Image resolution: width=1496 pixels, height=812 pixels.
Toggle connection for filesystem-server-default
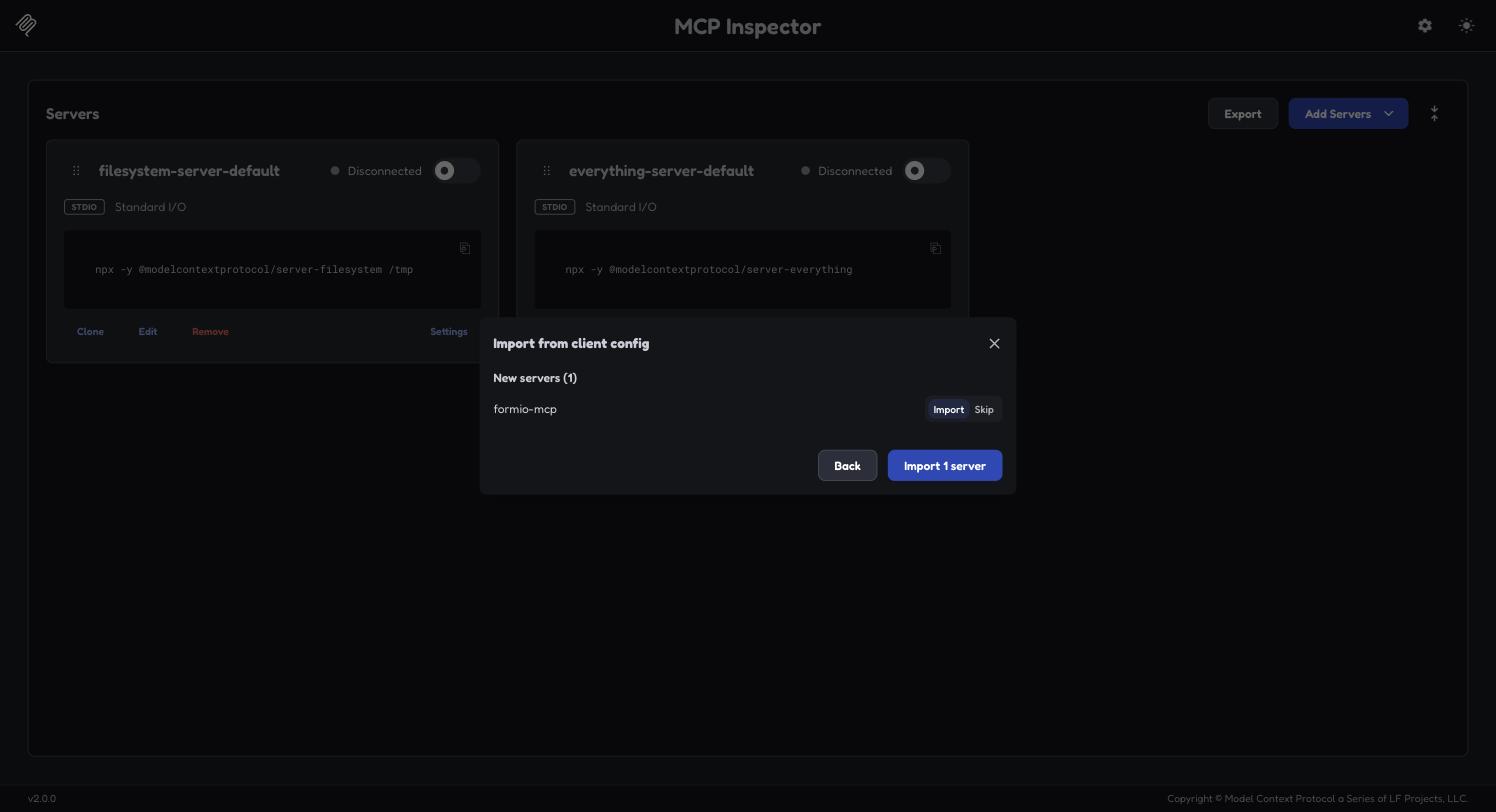[x=457, y=171]
